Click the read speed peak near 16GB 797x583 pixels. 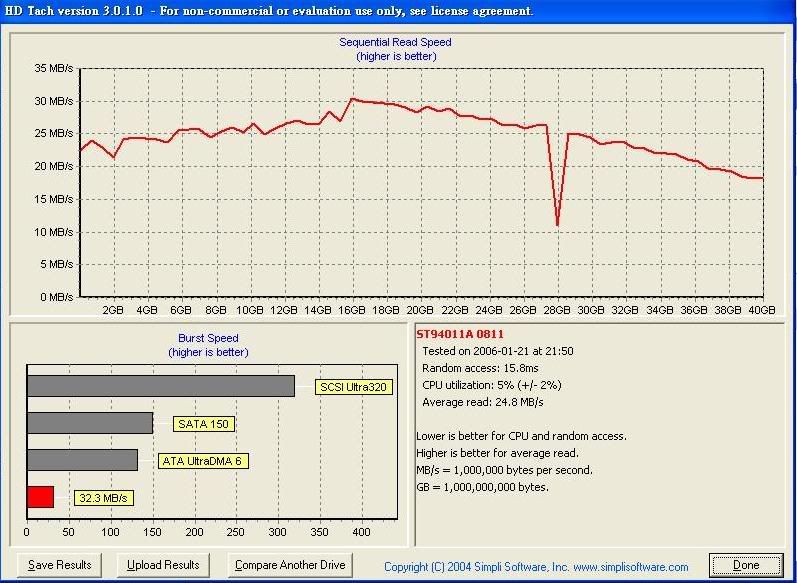[x=352, y=99]
